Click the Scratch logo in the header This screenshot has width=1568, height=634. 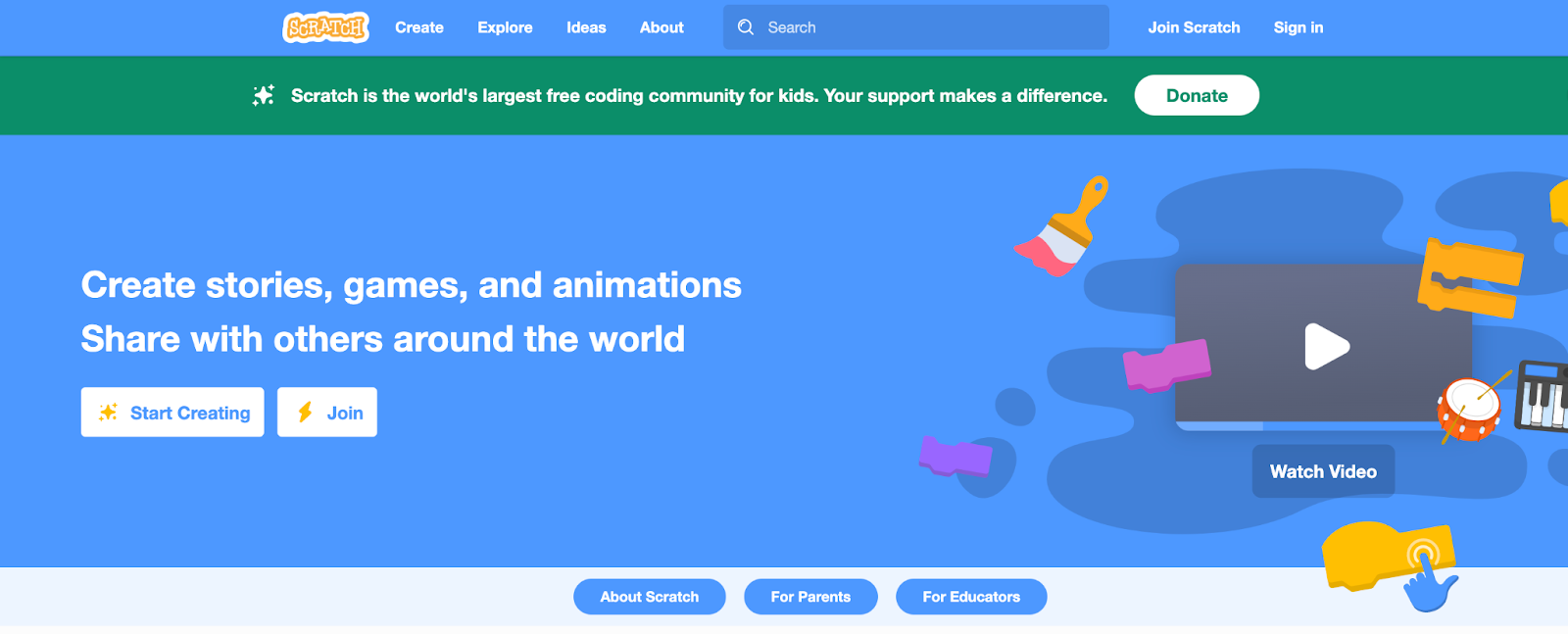click(x=325, y=27)
